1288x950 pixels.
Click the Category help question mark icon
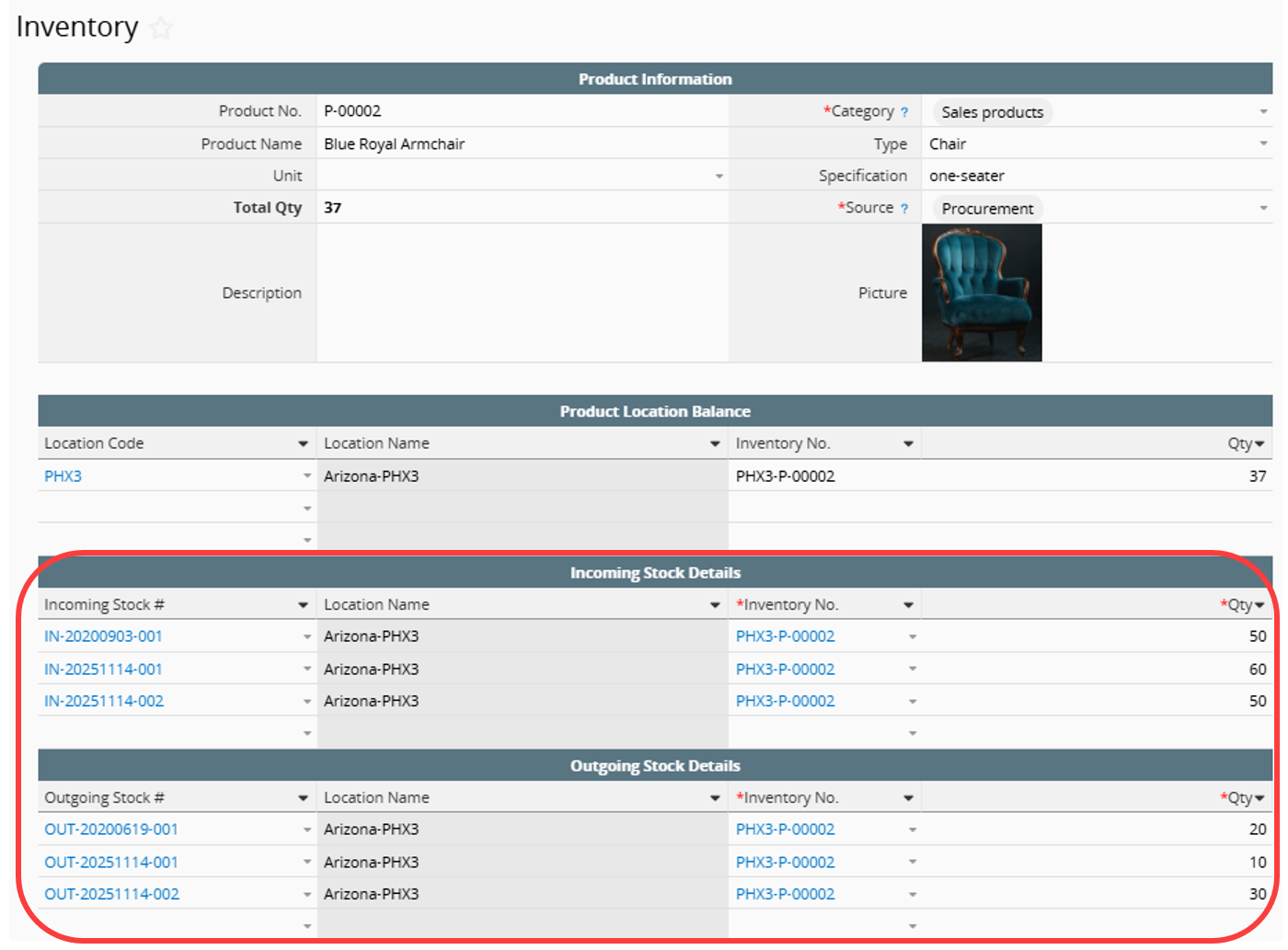point(904,112)
